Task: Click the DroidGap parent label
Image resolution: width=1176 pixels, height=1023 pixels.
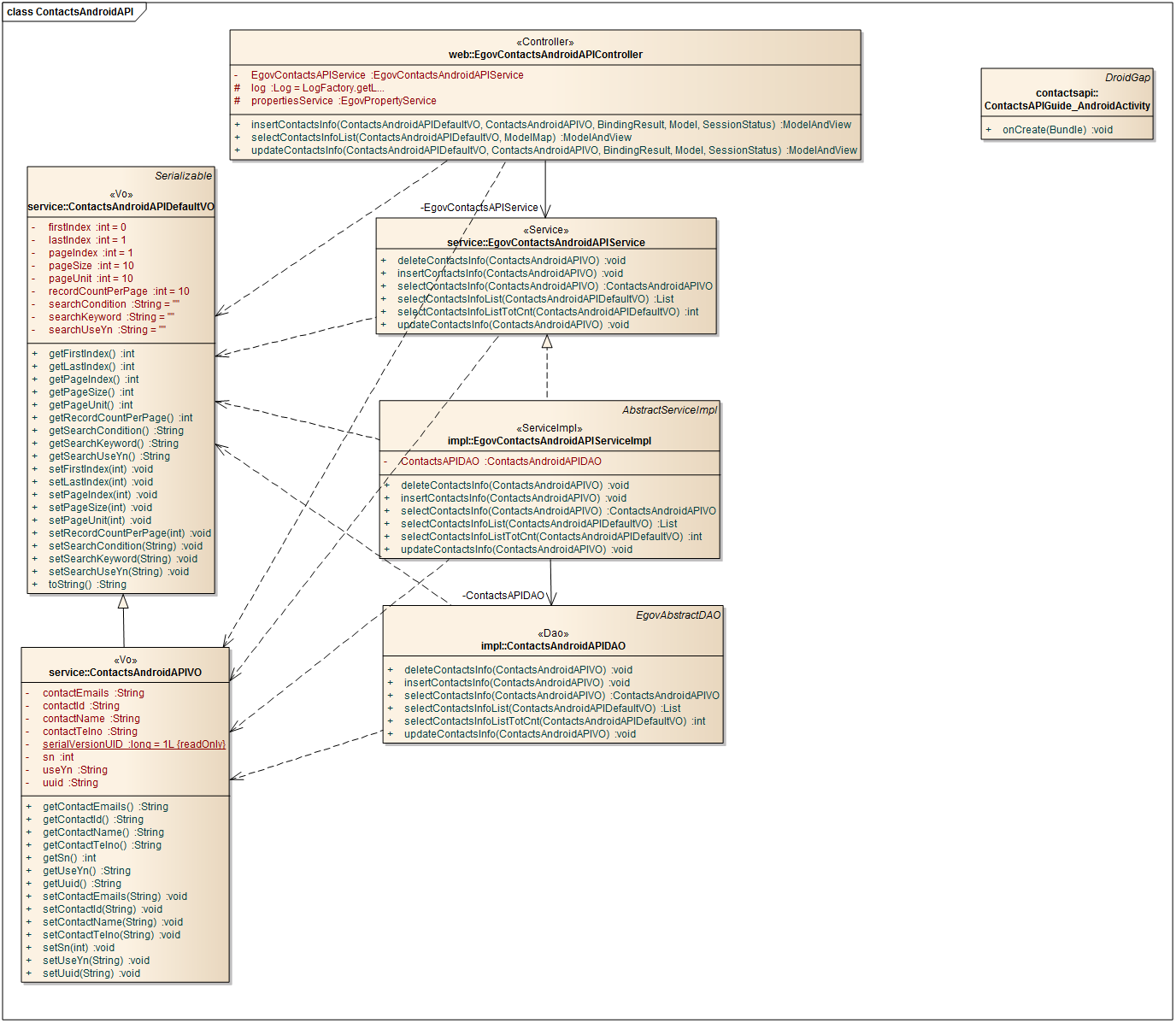Action: [1127, 78]
